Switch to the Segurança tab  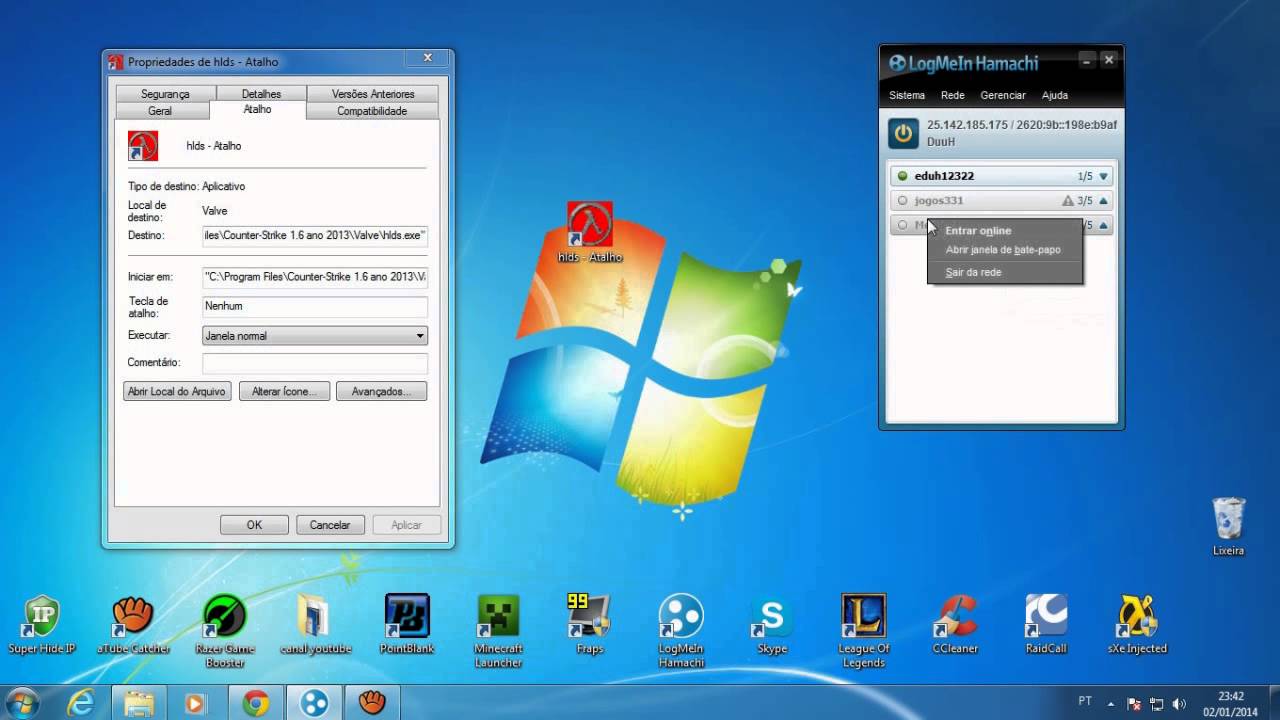coord(165,94)
